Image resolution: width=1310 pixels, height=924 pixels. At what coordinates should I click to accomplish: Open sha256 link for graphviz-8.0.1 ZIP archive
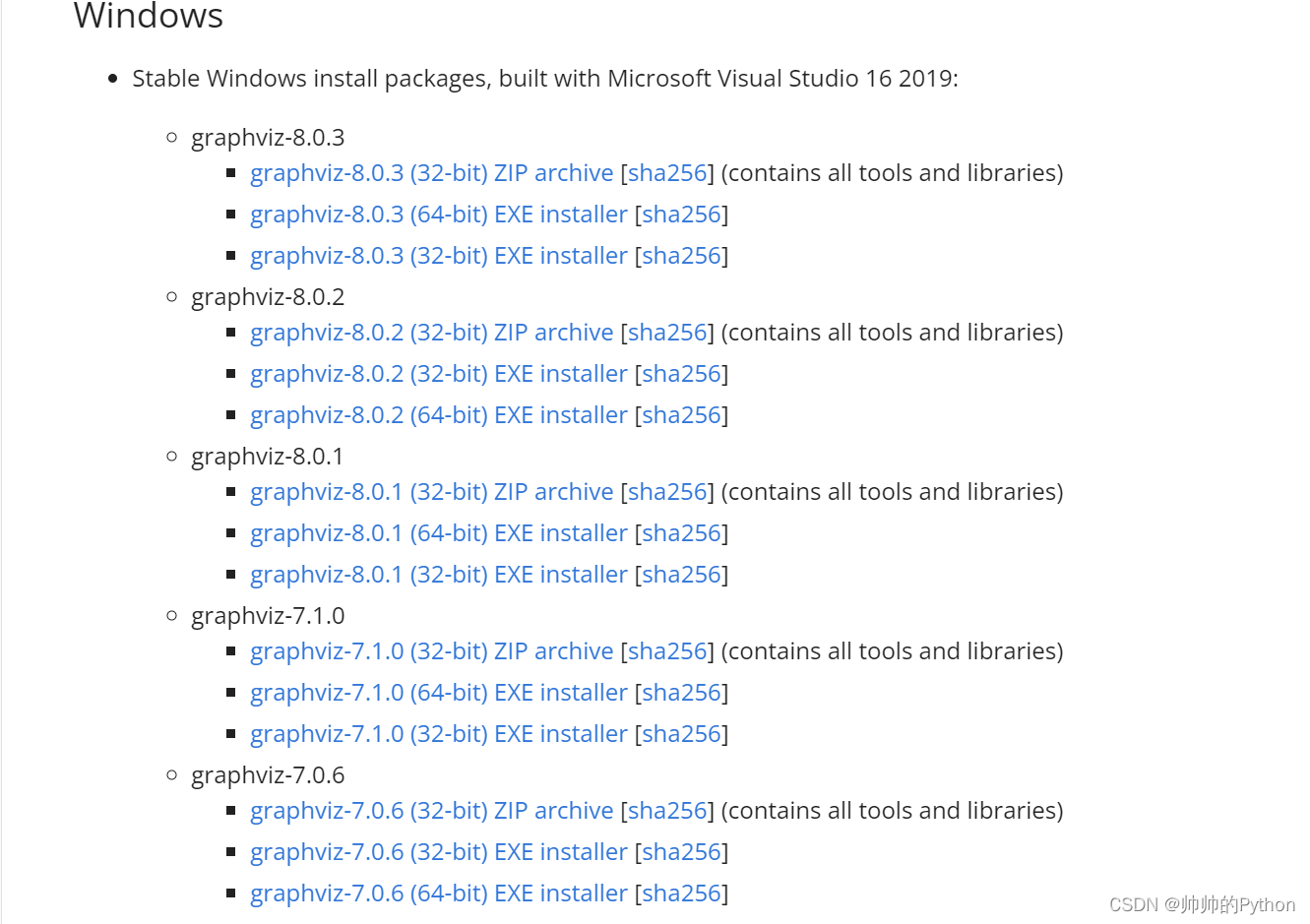coord(667,492)
